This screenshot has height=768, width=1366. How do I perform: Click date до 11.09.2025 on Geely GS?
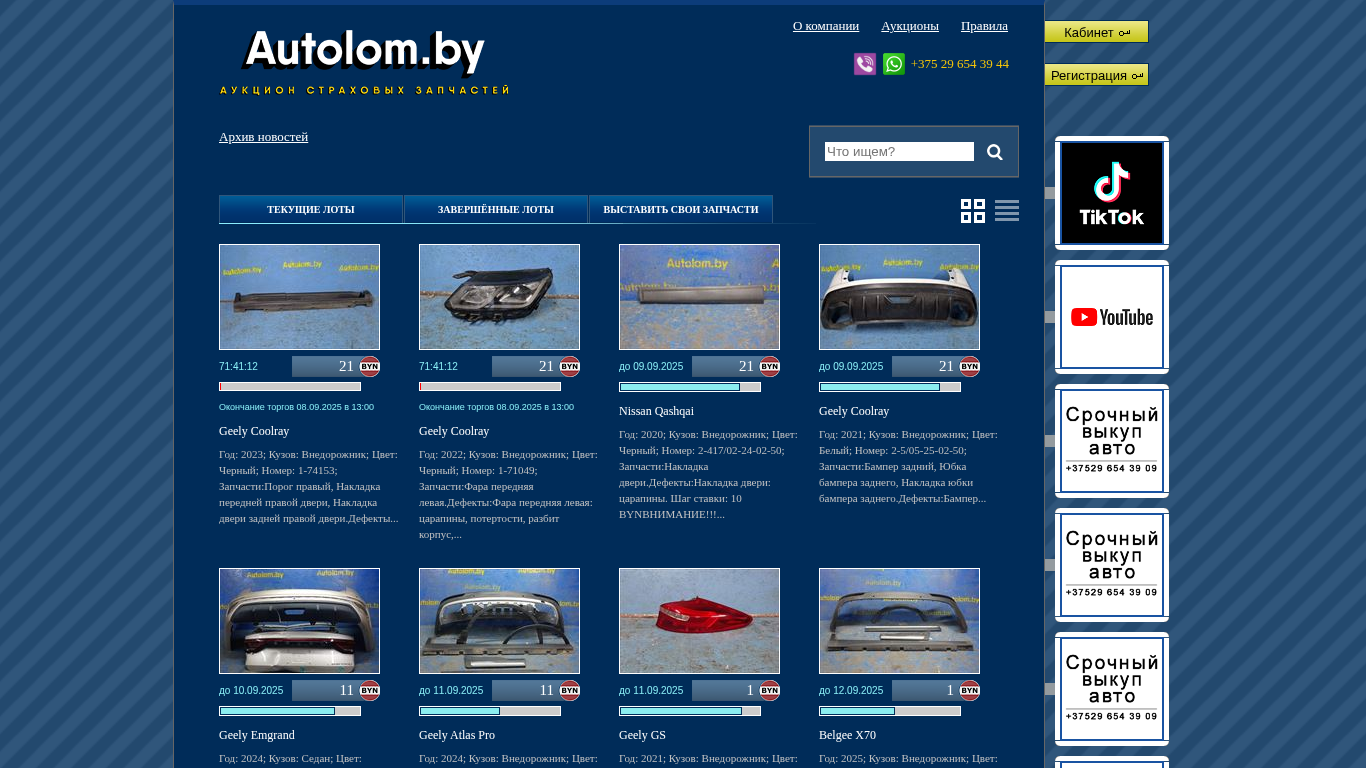[651, 691]
